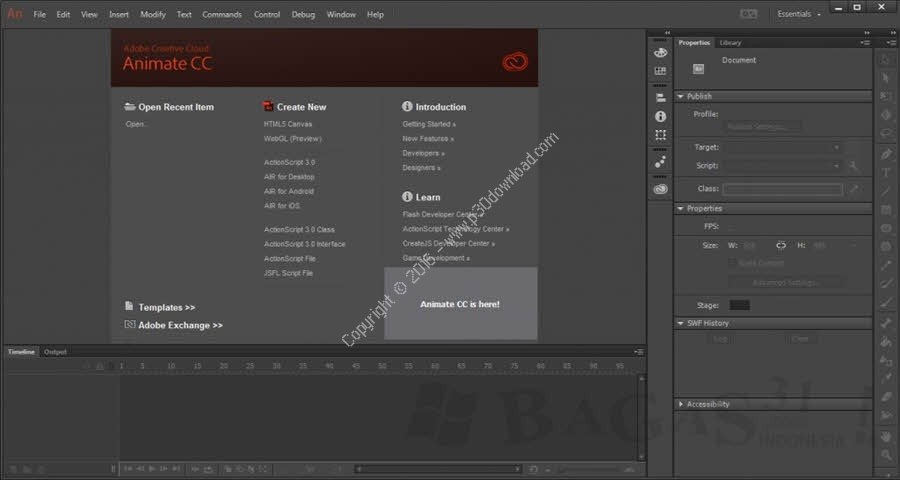Open the CC Libraries icon in dock

point(660,189)
